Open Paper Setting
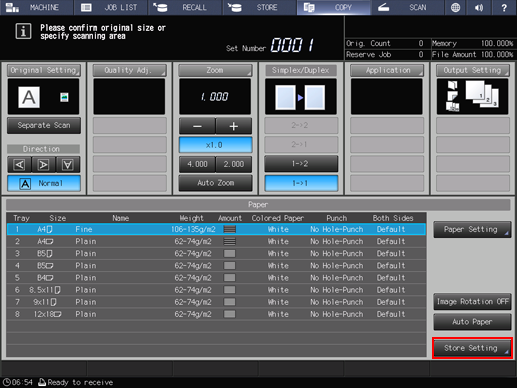This screenshot has height=388, width=517. pos(472,229)
